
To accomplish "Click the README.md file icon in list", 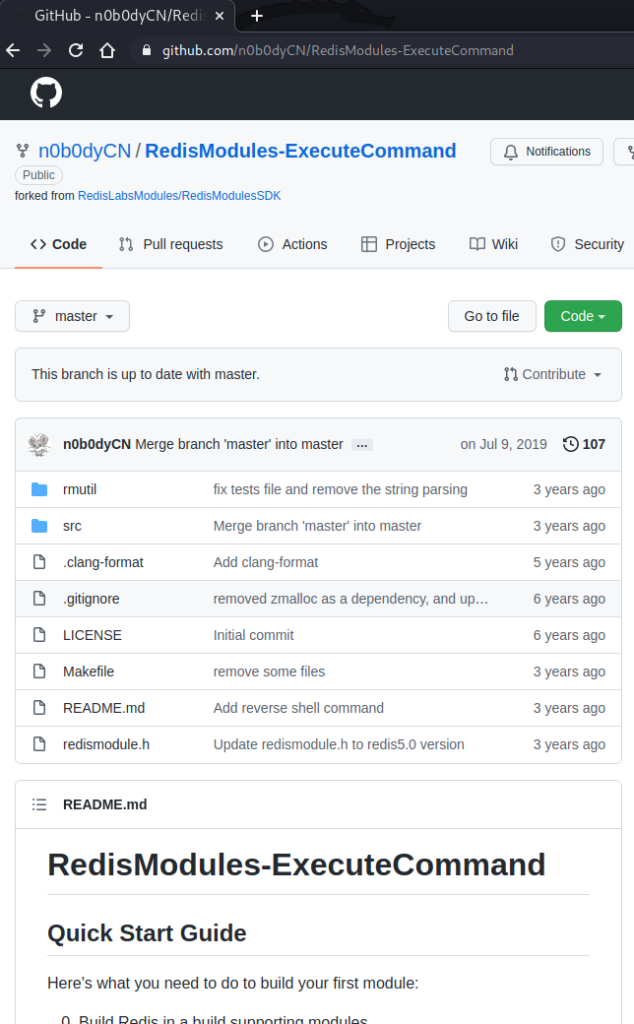I will point(39,708).
